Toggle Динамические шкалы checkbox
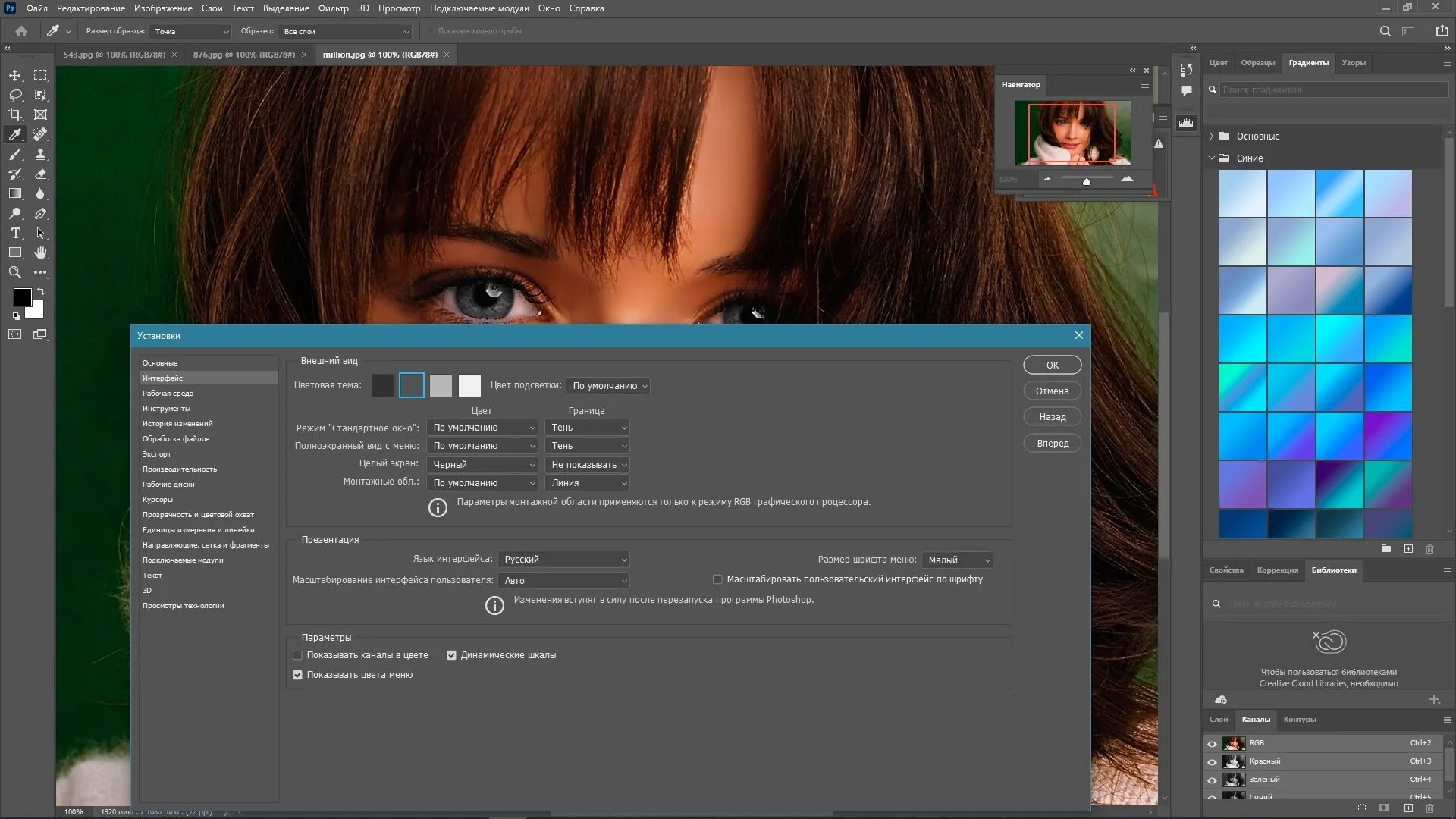1456x819 pixels. tap(451, 654)
